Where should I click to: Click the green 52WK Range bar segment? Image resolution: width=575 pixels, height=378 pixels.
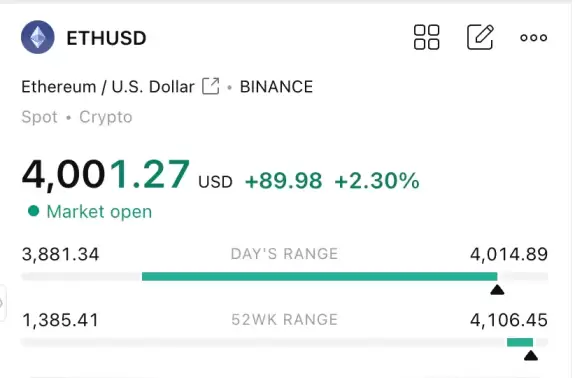(x=520, y=342)
